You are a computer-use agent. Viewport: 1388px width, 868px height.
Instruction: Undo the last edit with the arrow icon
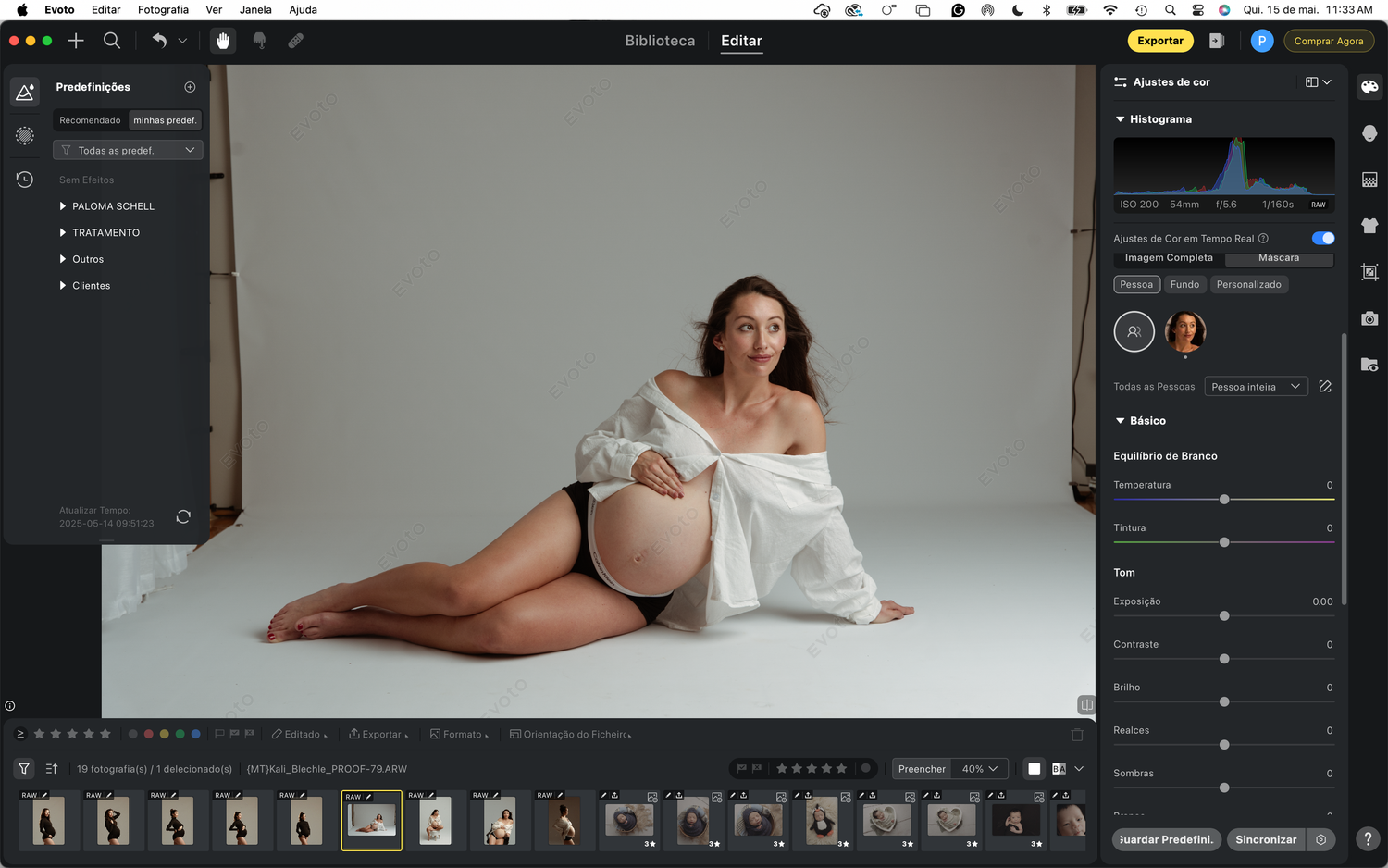[159, 41]
